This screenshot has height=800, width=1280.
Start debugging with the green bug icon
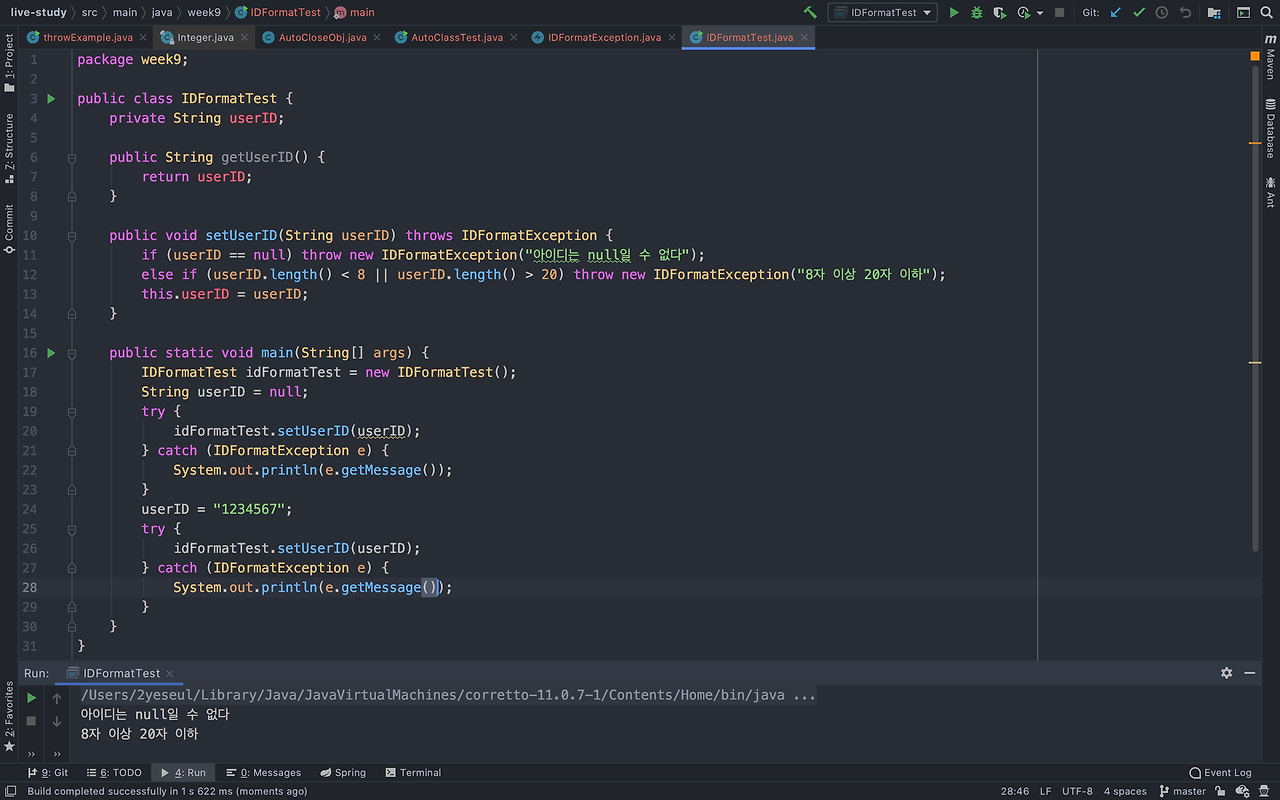point(977,12)
